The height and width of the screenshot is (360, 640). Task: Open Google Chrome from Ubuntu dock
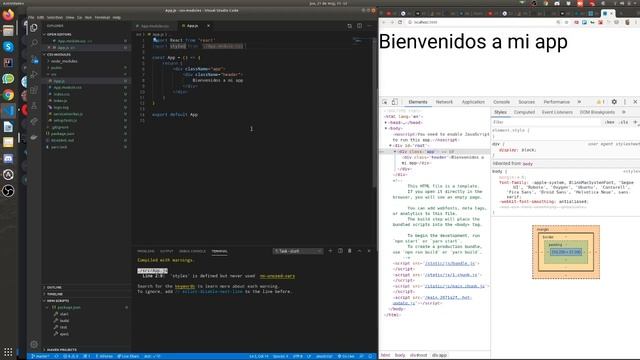[x=8, y=95]
